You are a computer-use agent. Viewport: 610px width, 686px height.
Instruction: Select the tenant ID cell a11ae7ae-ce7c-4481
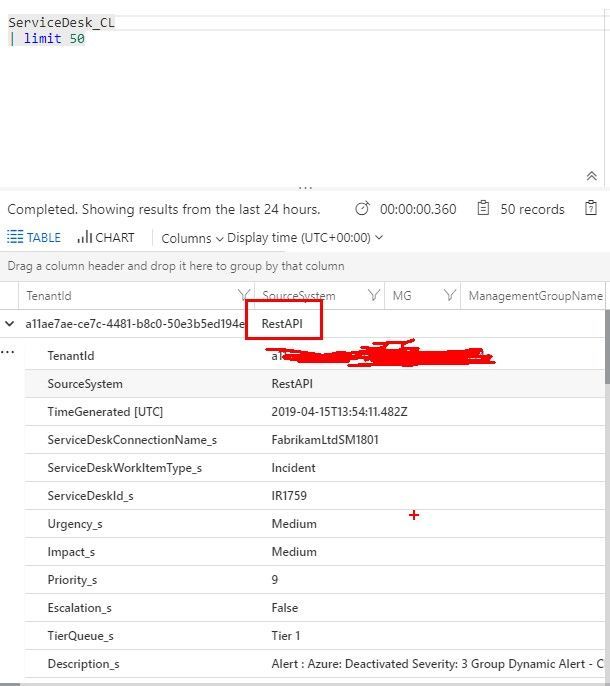[x=135, y=324]
